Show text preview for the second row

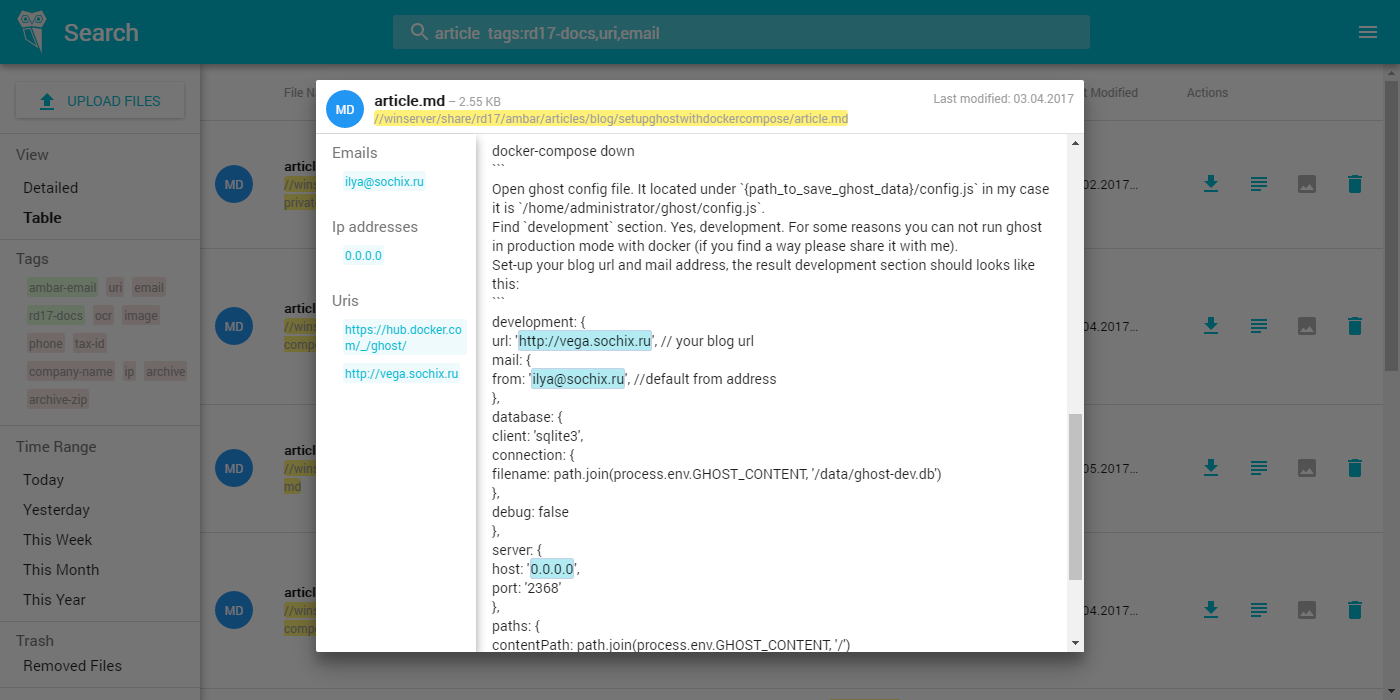1259,326
